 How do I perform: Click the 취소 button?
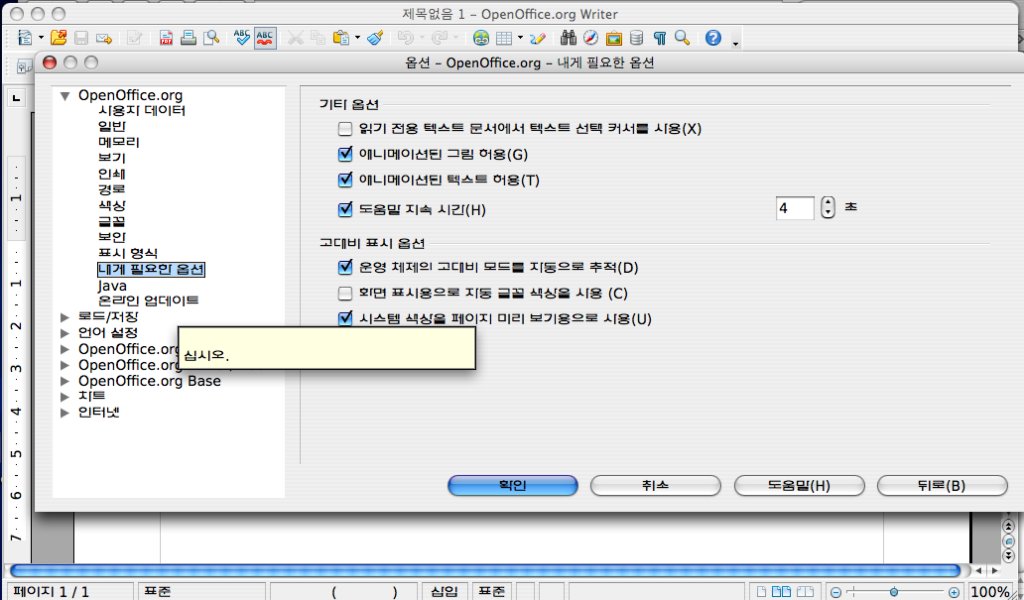click(655, 486)
